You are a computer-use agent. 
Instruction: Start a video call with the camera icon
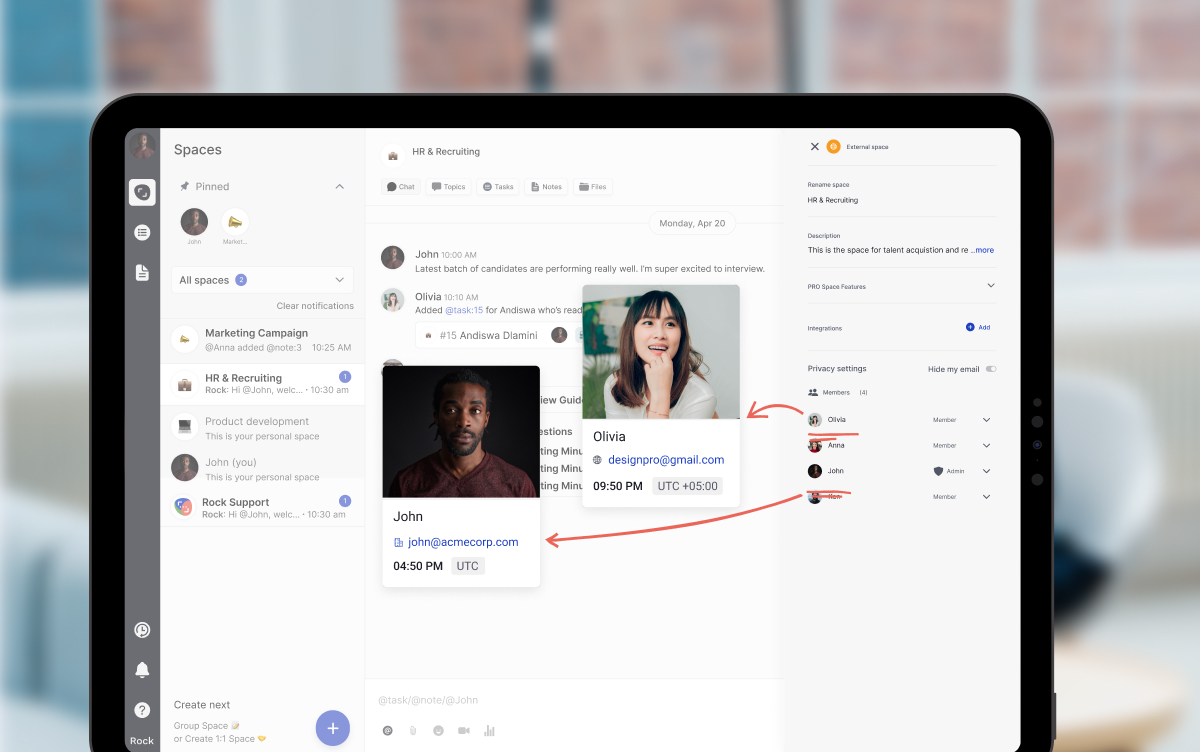coord(463,730)
